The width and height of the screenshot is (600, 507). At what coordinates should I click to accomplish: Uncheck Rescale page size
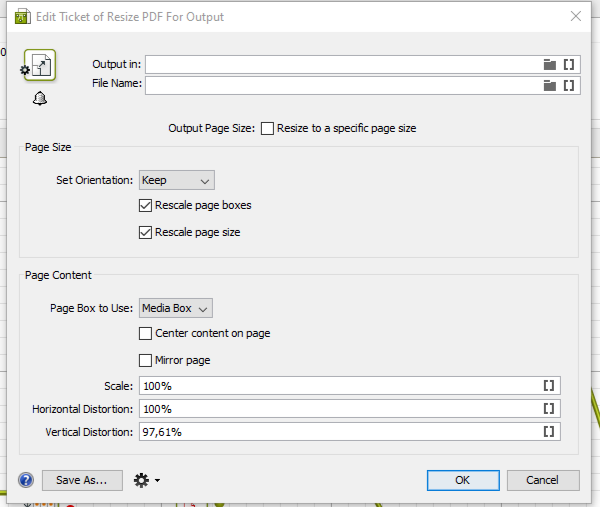[x=146, y=232]
